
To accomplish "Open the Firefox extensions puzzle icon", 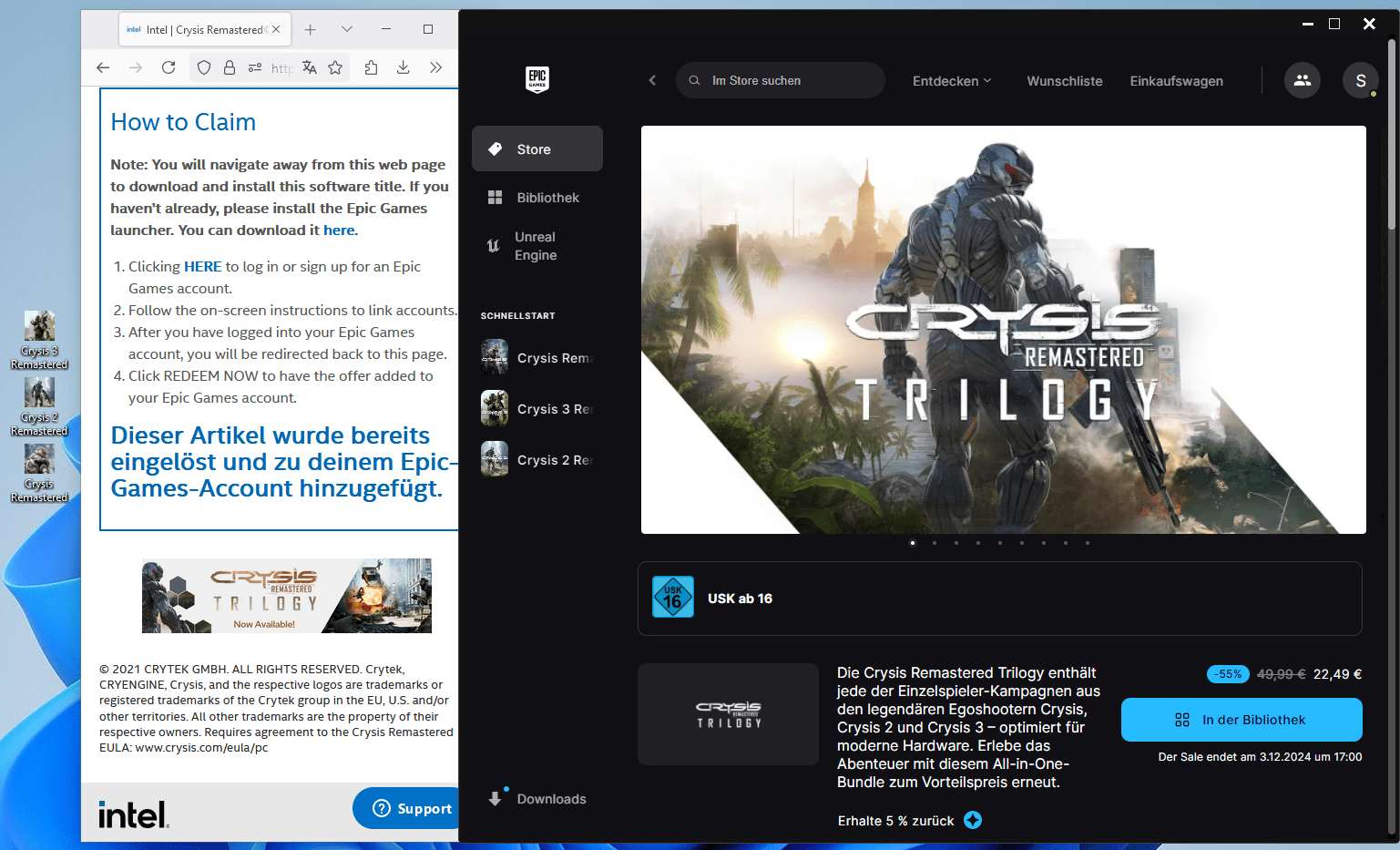I will (371, 67).
